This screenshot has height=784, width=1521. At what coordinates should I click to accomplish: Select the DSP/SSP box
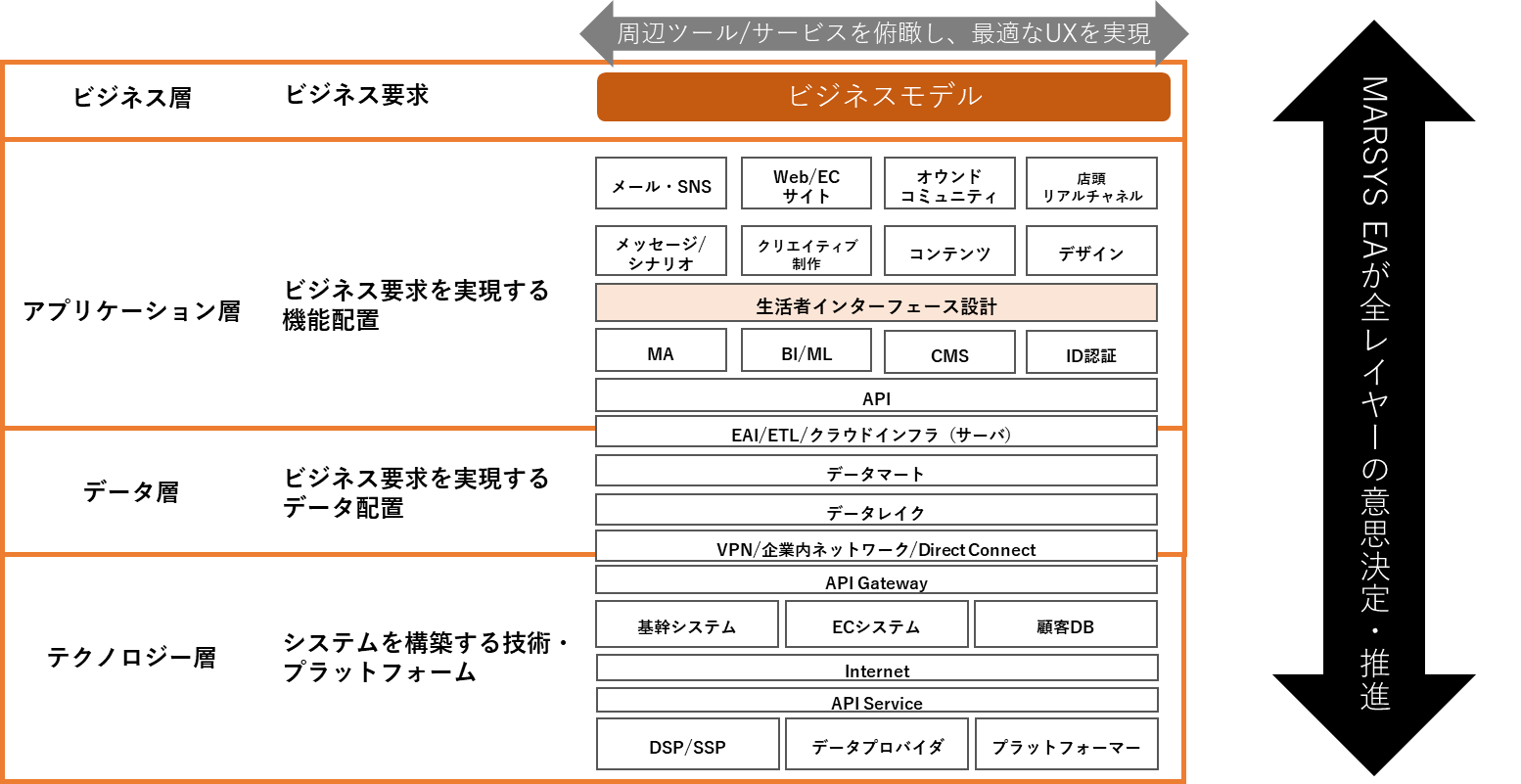click(x=687, y=746)
